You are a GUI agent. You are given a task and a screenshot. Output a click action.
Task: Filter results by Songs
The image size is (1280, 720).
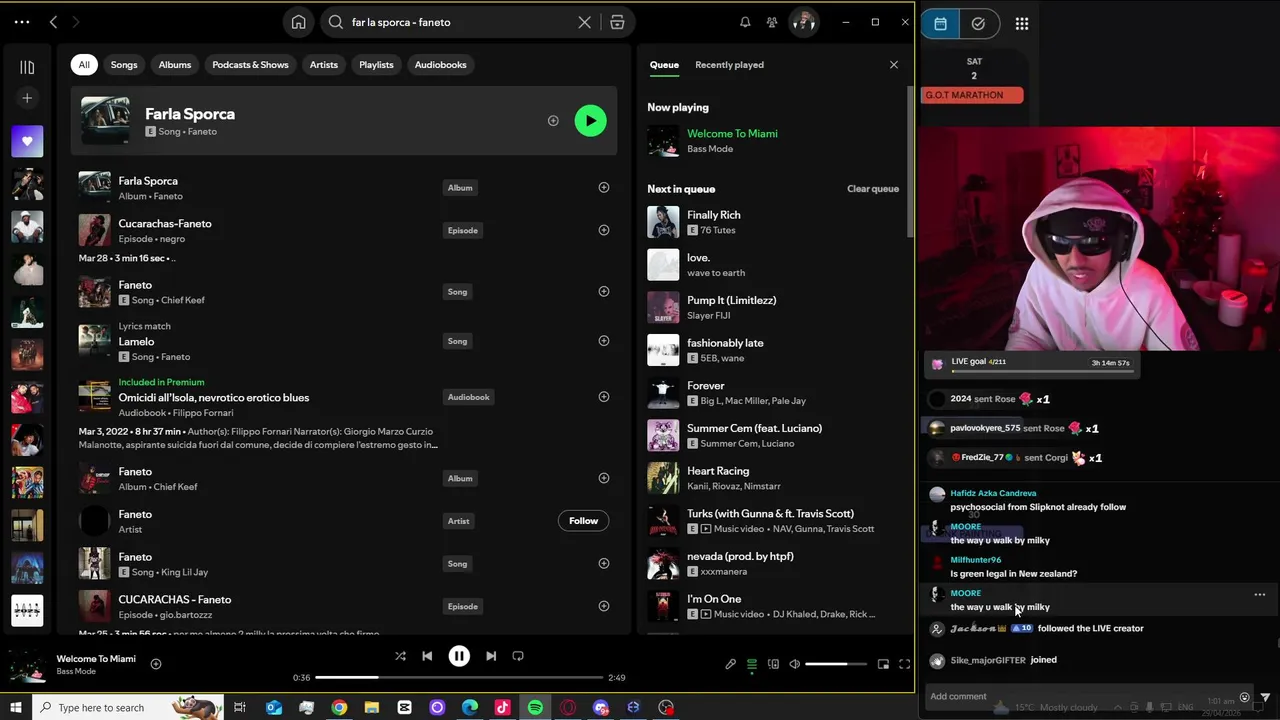(124, 65)
